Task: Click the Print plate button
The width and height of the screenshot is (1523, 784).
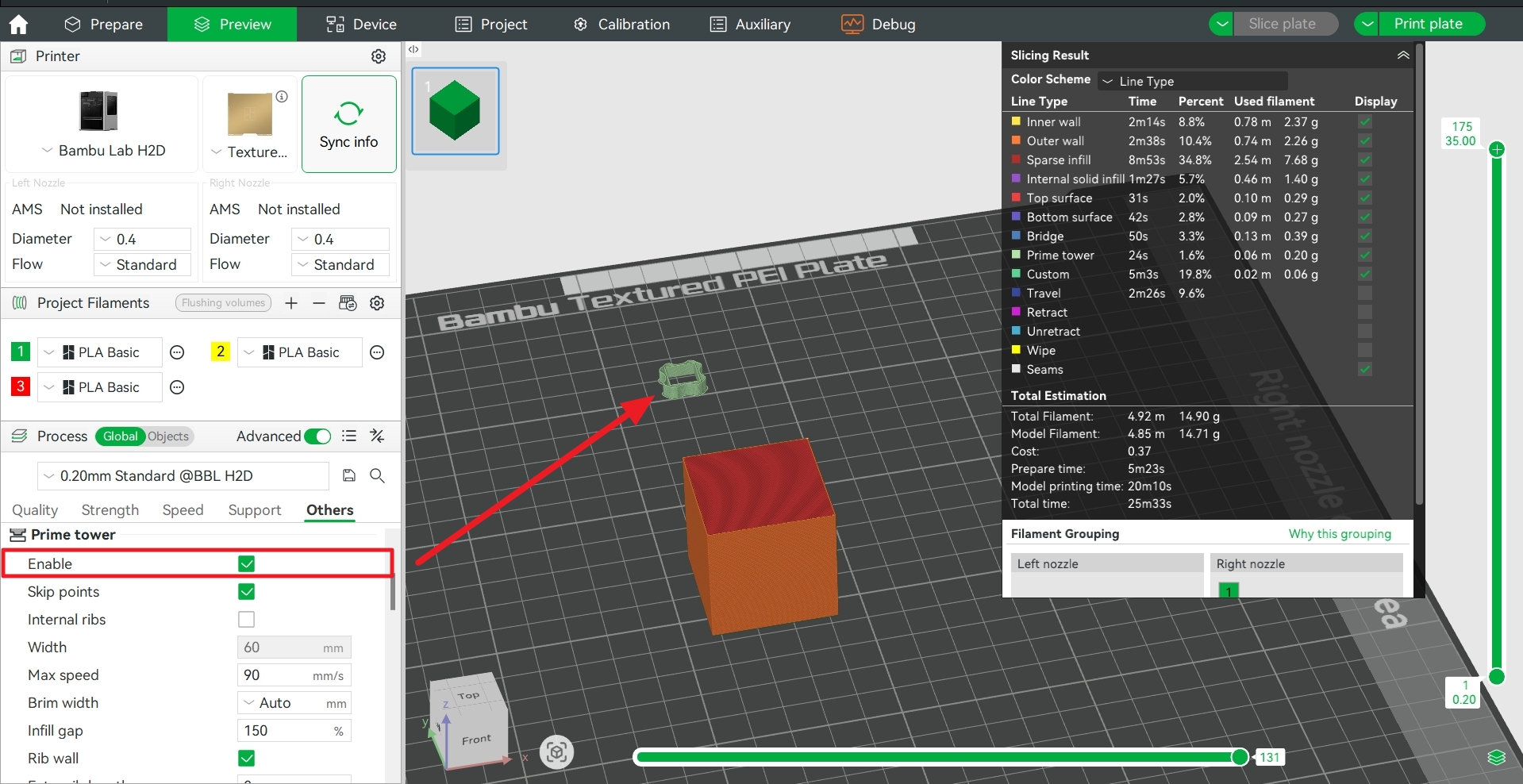Action: pos(1428,24)
